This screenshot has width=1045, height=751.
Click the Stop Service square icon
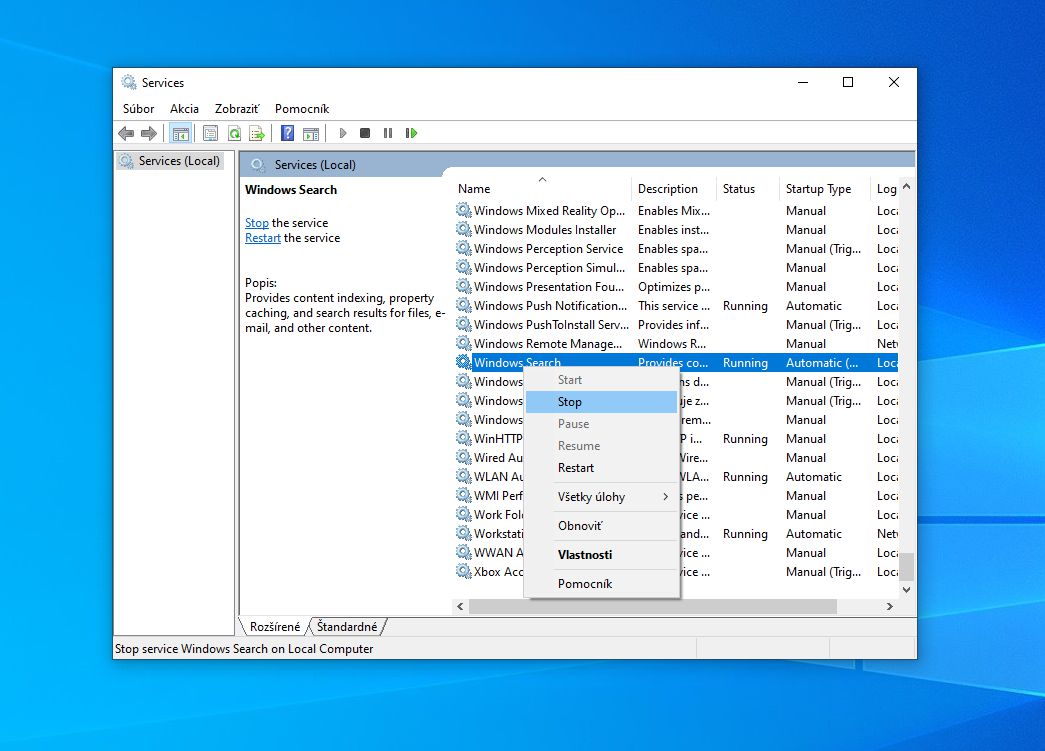click(365, 133)
